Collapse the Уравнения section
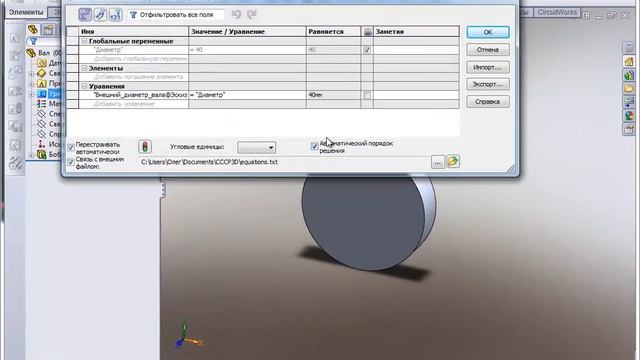Screen dimensions: 640x360 [x=84, y=86]
